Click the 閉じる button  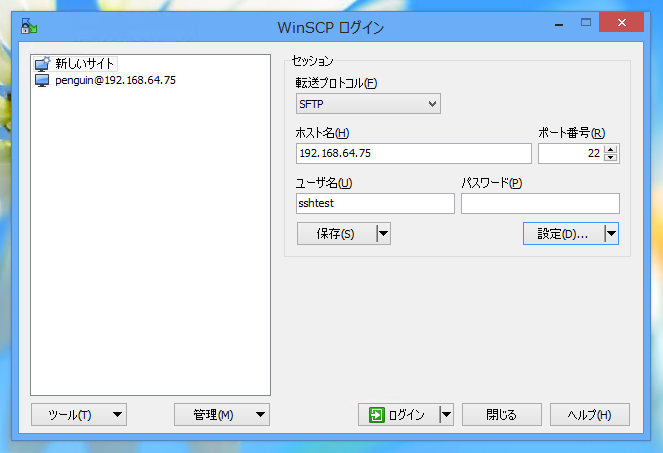501,415
